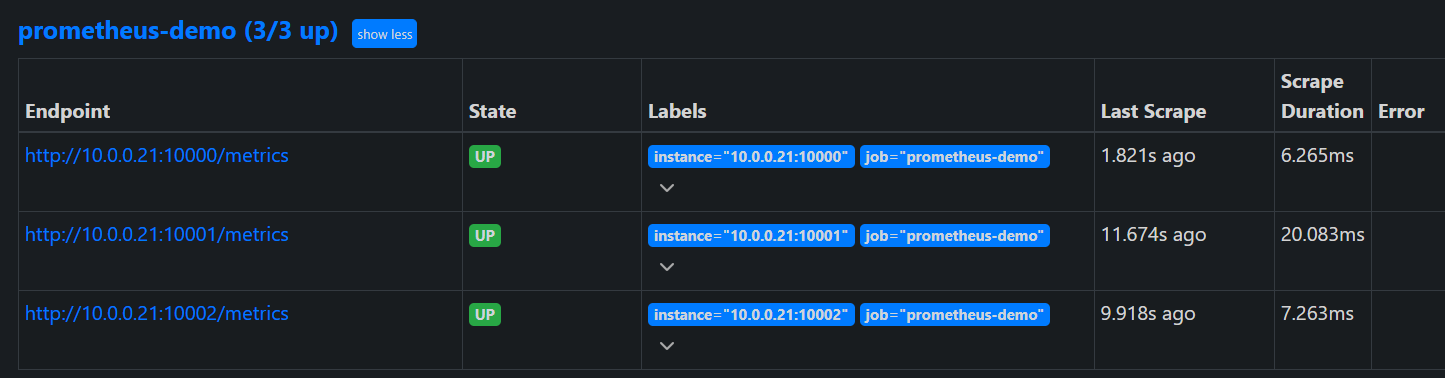Open the 10.0.0.21:10002/metrics endpoint link
The width and height of the screenshot is (1445, 378).
pos(157,314)
